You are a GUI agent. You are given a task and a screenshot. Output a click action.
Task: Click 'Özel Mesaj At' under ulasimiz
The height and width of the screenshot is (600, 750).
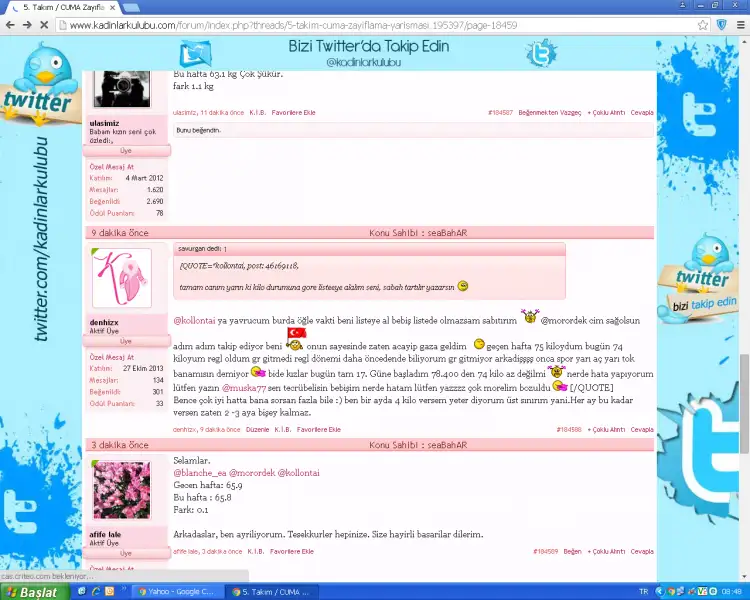tap(111, 167)
